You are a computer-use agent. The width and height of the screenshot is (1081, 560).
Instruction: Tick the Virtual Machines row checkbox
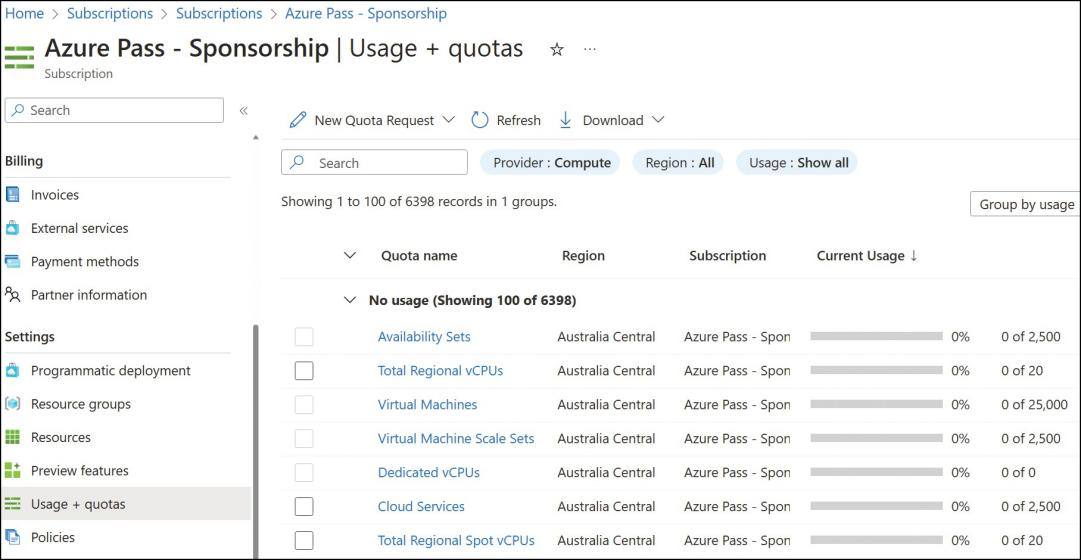(304, 404)
